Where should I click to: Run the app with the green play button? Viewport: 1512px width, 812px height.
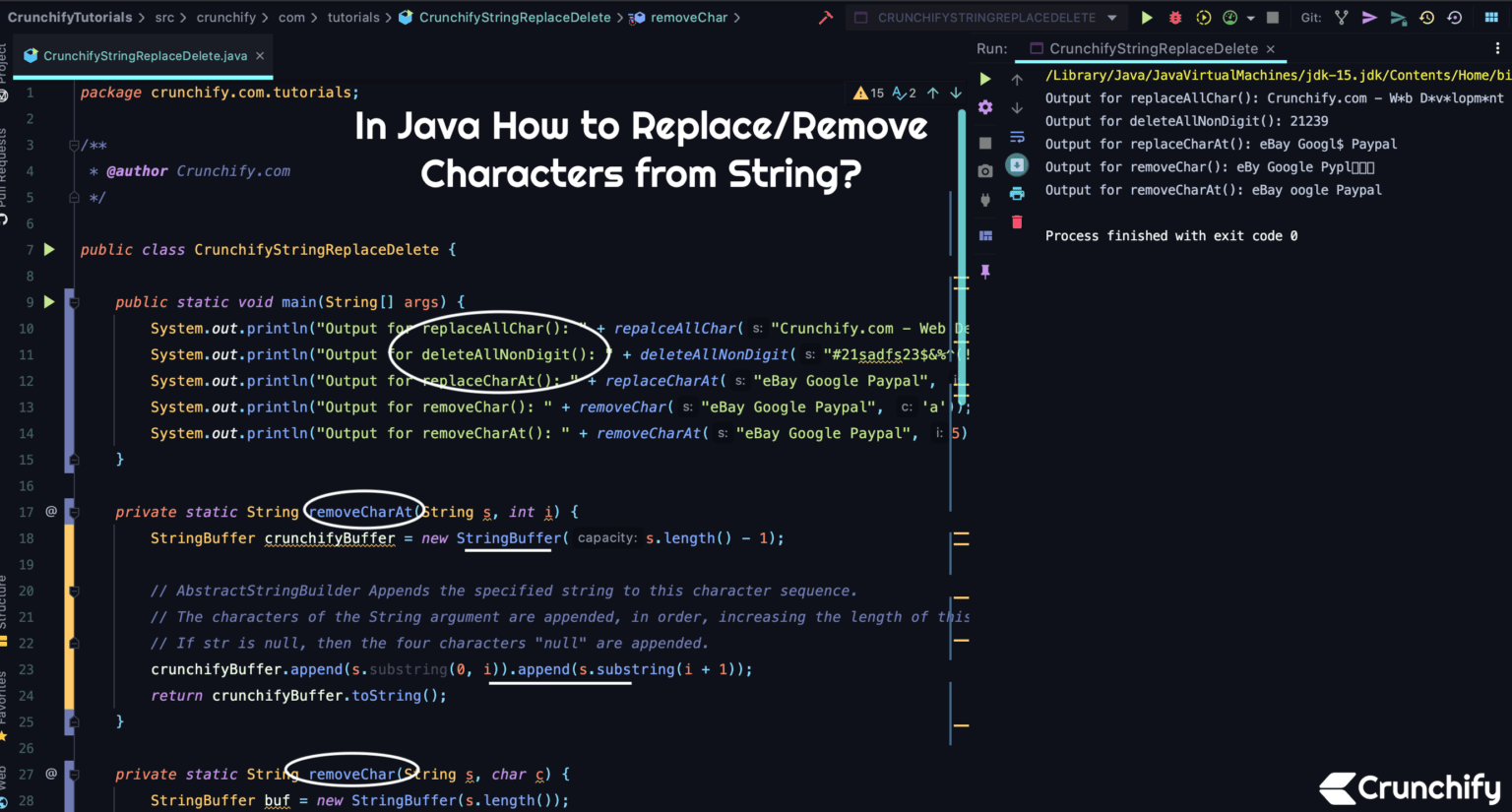[x=1146, y=17]
